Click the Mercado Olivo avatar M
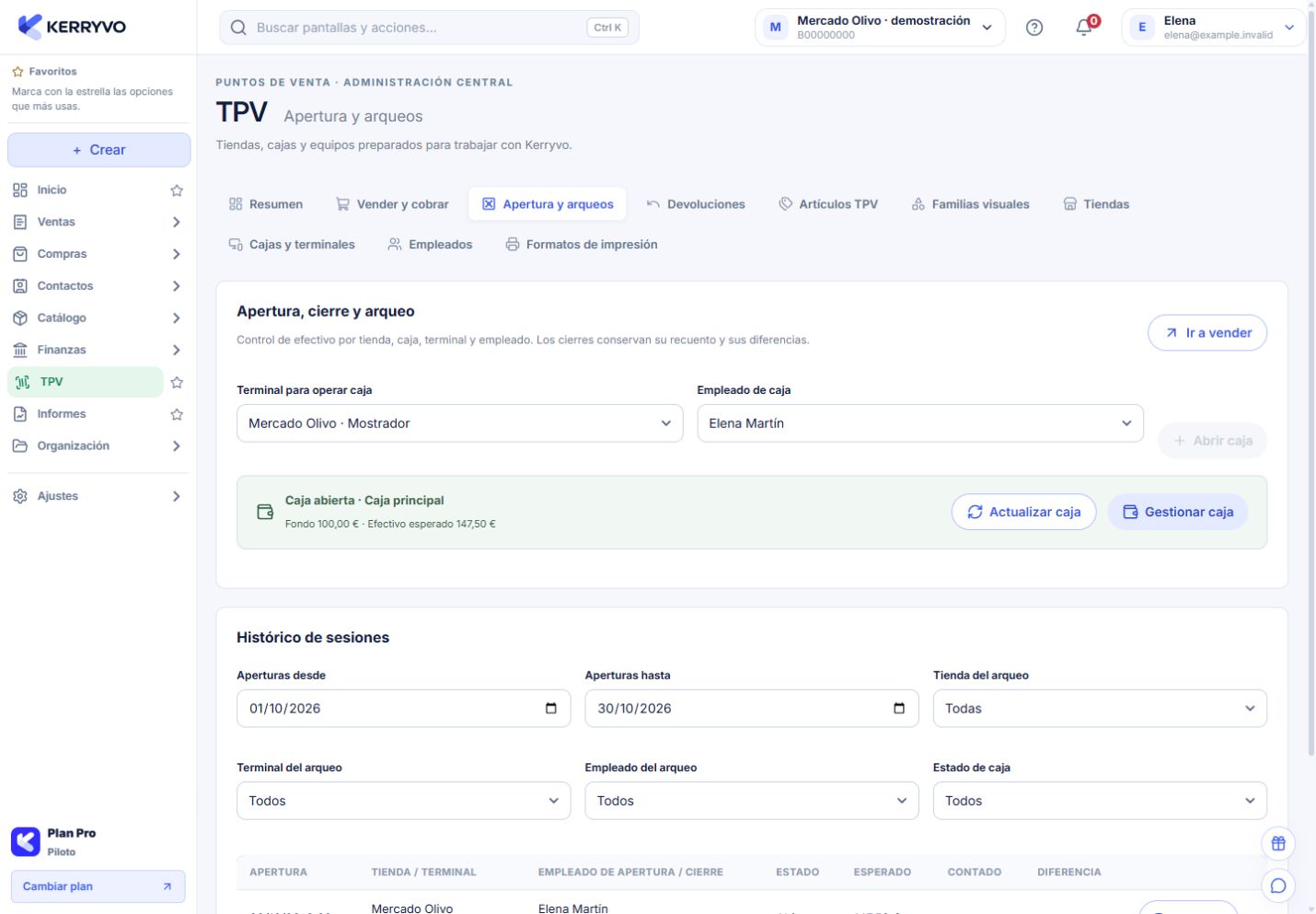The image size is (1316, 914). click(776, 28)
